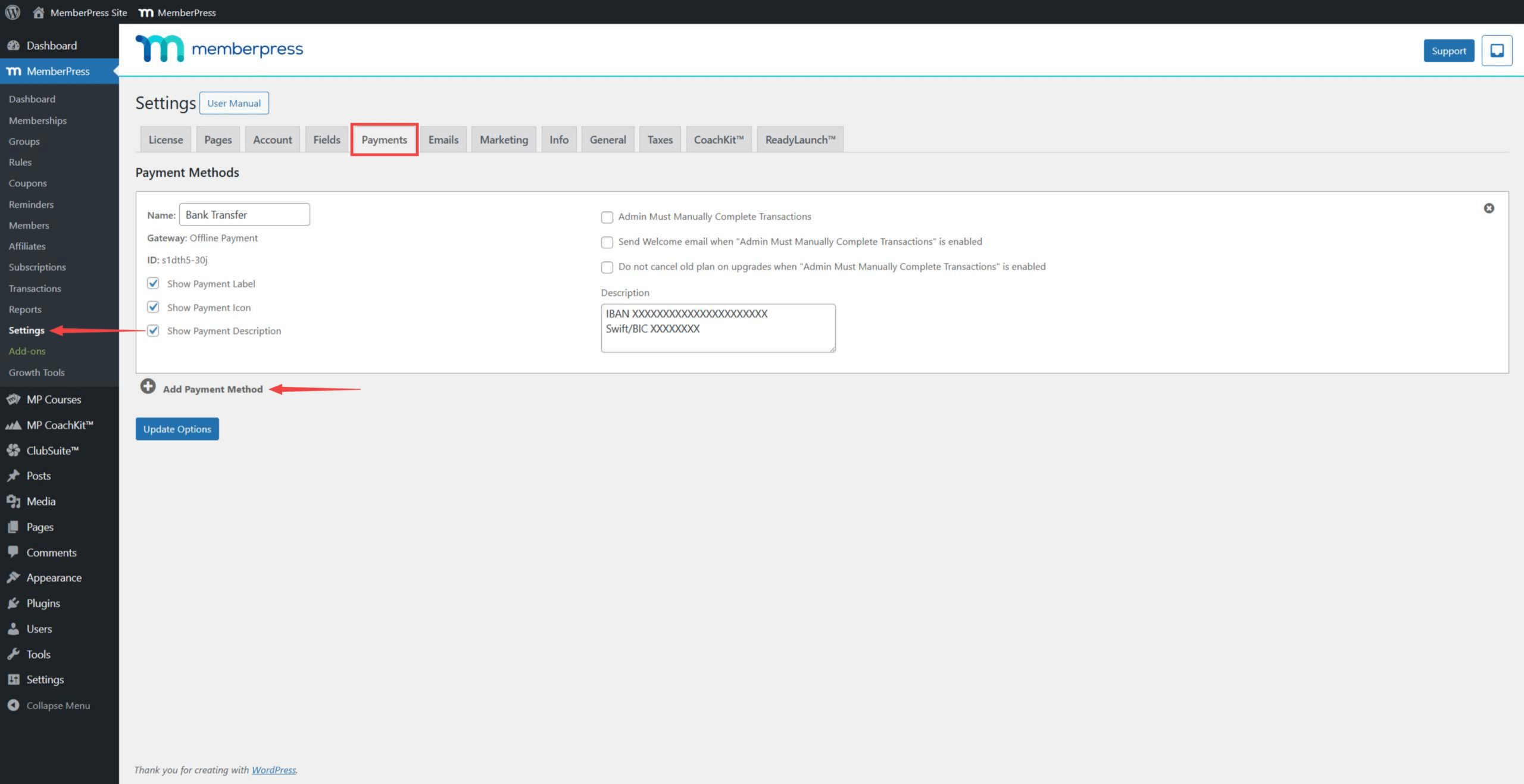Open the Media library icon
The height and width of the screenshot is (784, 1524).
click(x=13, y=501)
